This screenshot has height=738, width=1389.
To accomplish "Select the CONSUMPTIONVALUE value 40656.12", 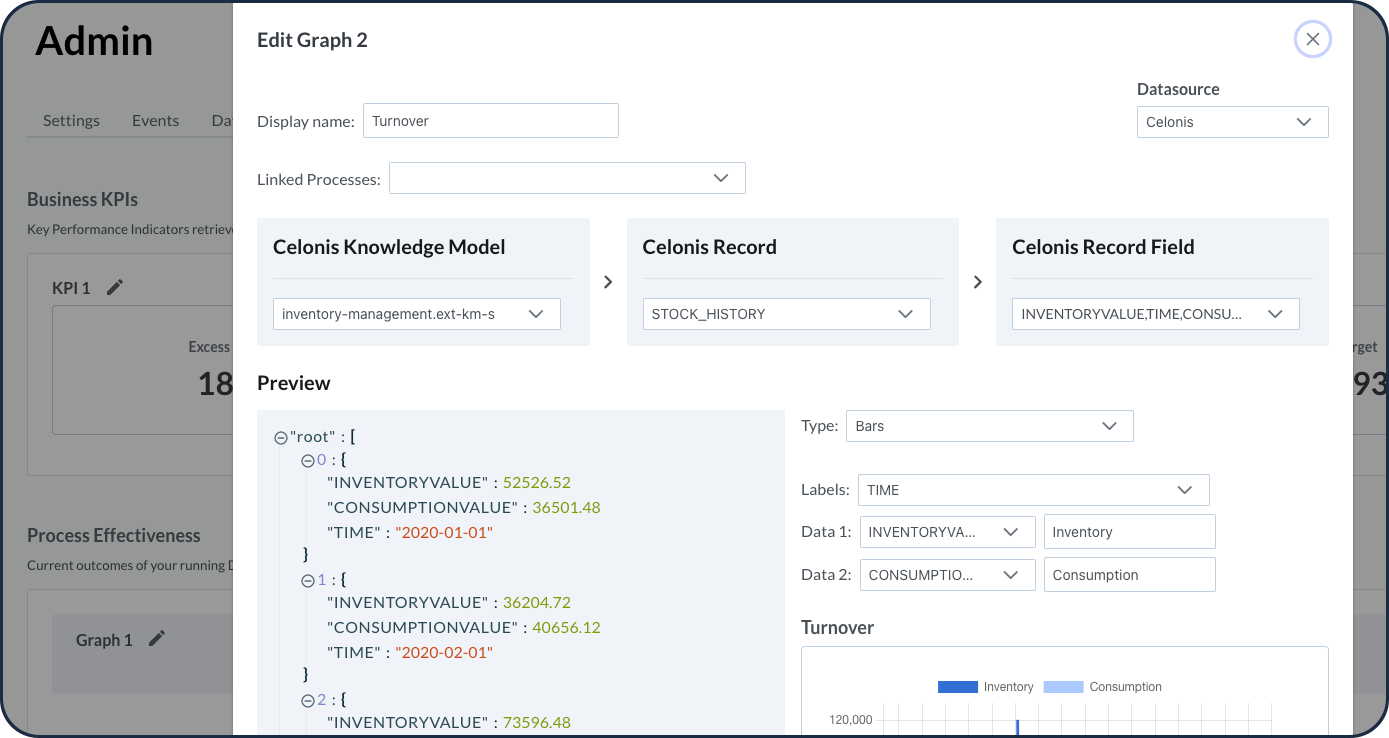I will [566, 627].
